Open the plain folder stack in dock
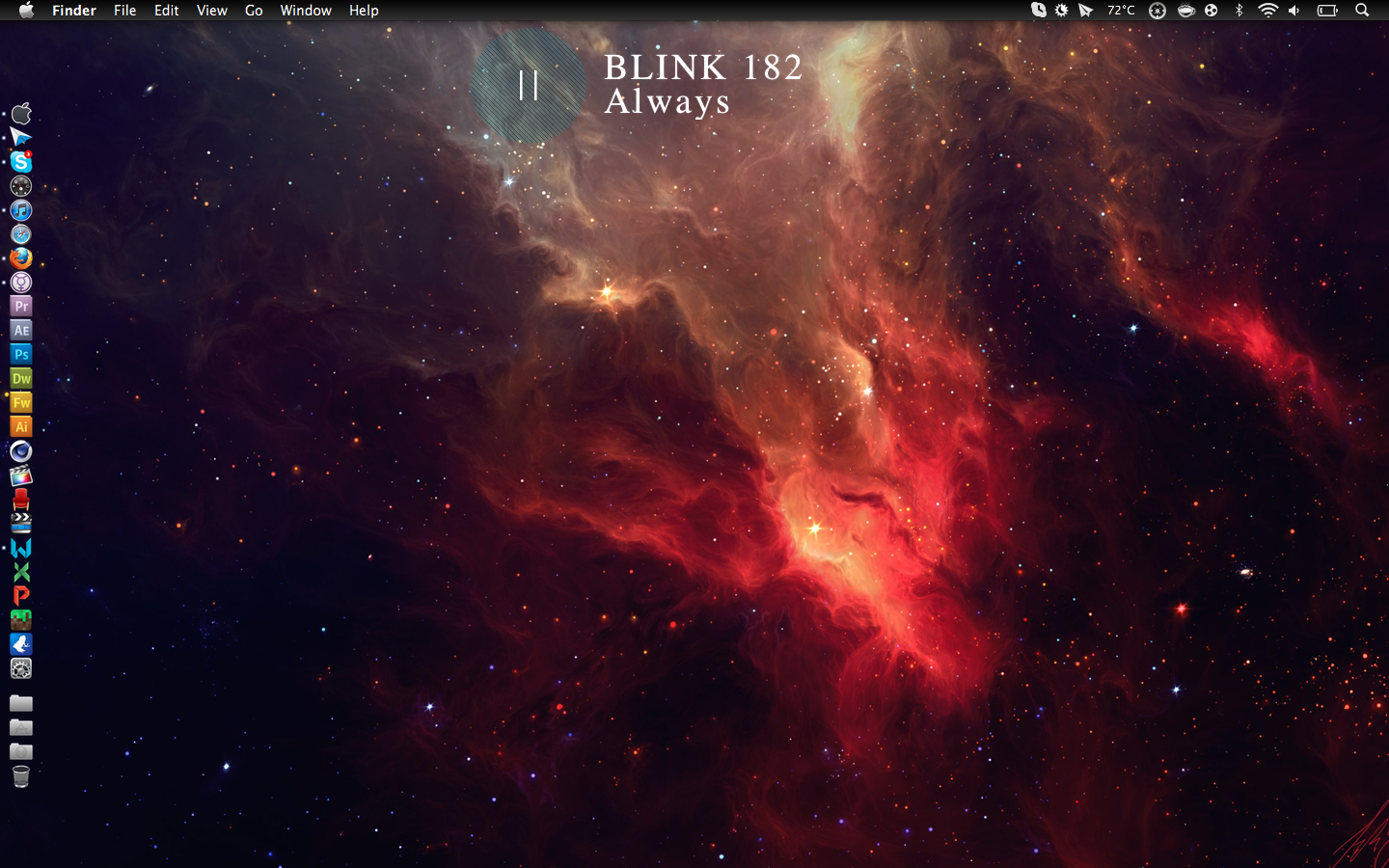This screenshot has width=1389, height=868. tap(21, 704)
